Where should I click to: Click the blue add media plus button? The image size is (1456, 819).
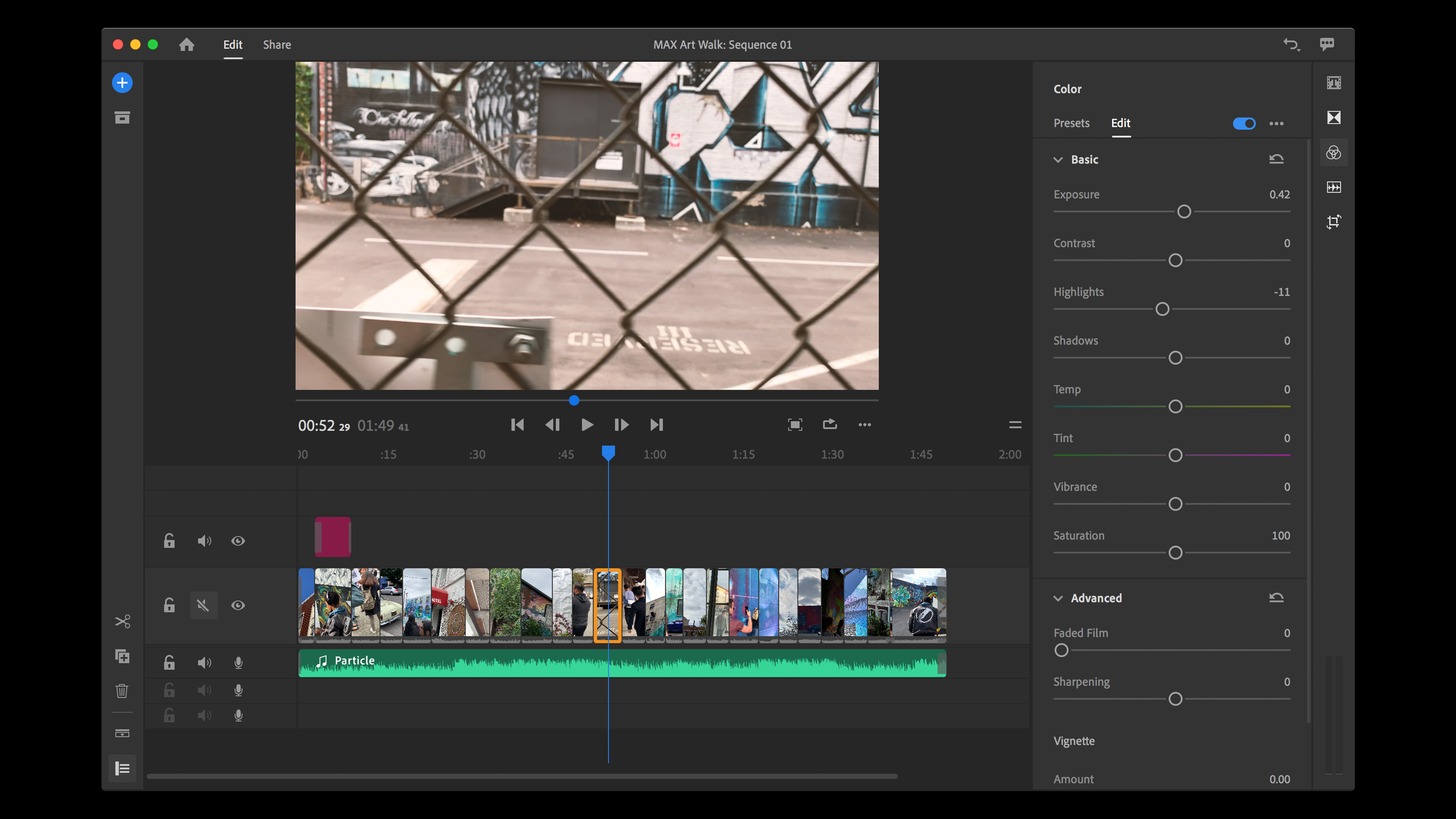(122, 83)
